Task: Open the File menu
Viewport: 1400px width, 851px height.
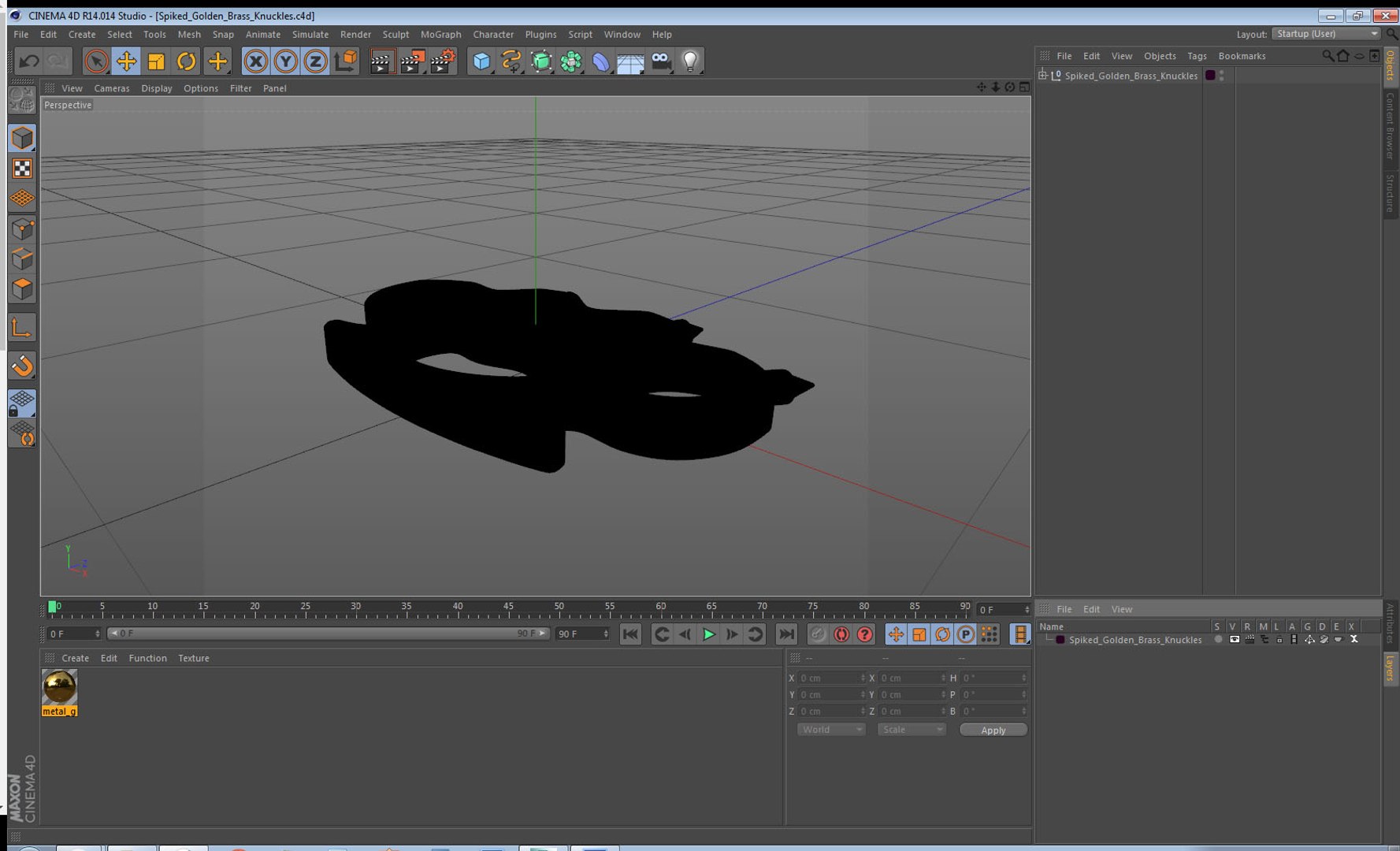Action: pyautogui.click(x=20, y=34)
